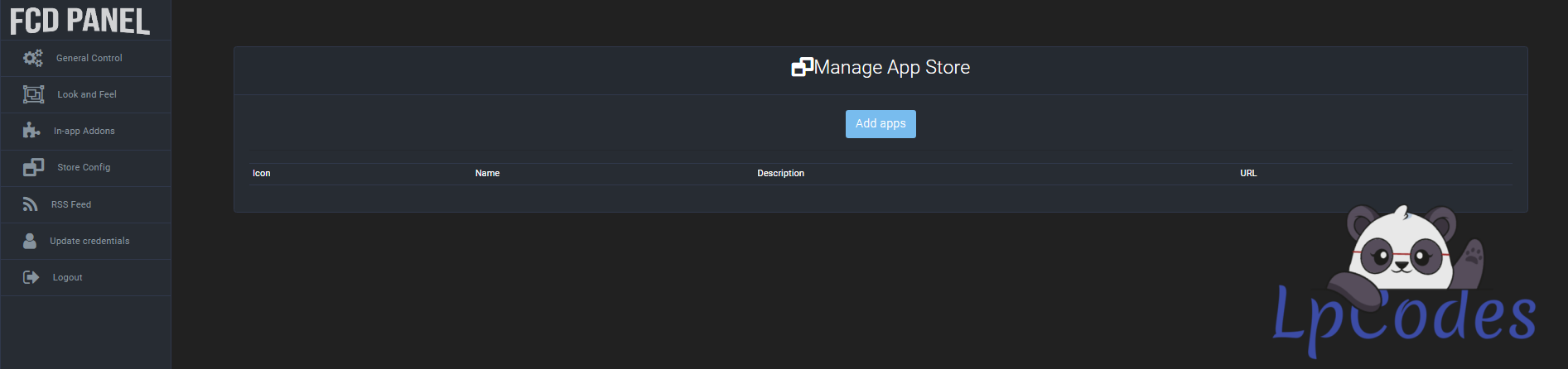Click the Name column header
The width and height of the screenshot is (1568, 369).
(x=487, y=173)
